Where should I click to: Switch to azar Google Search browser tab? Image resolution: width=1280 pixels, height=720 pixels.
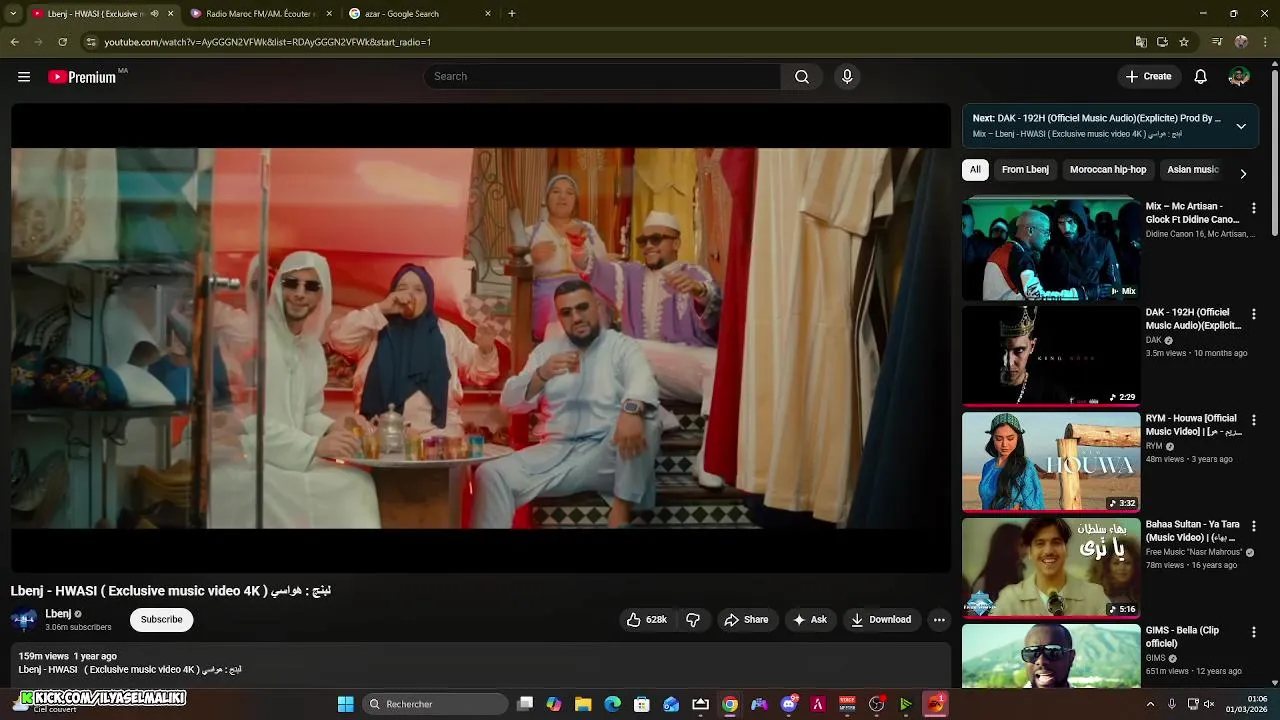click(420, 14)
